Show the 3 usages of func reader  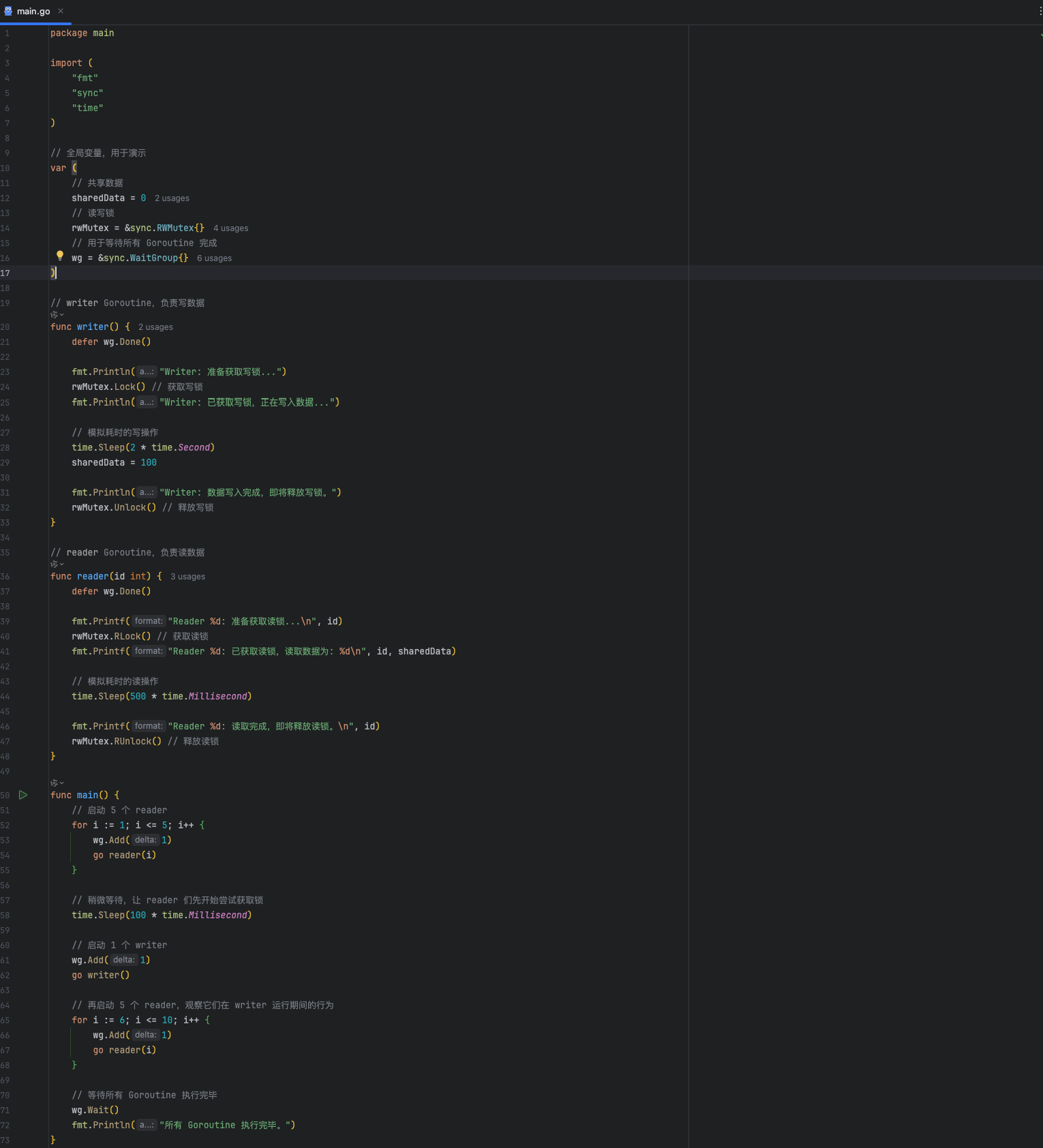(x=187, y=577)
